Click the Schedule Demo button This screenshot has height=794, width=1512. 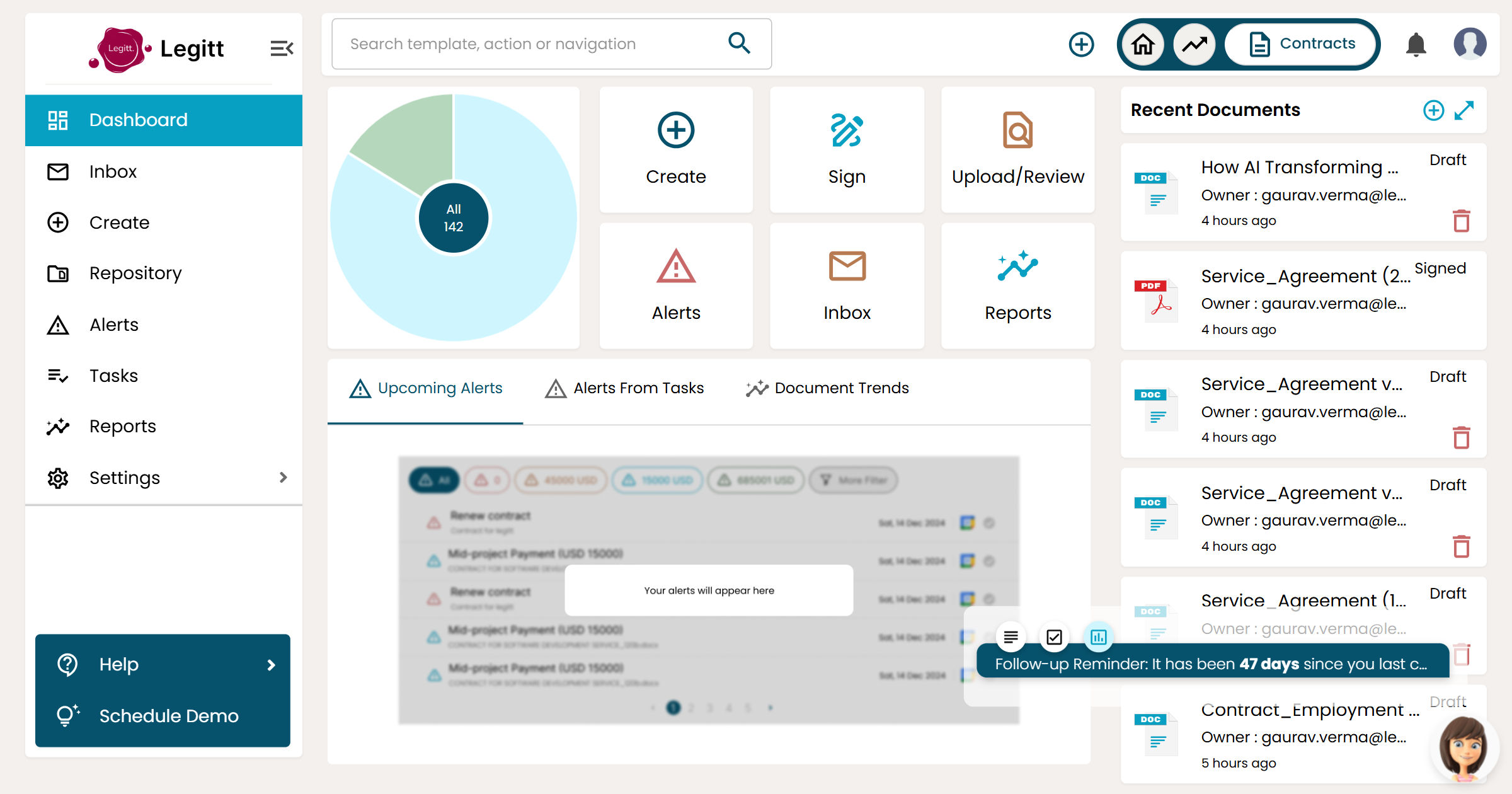(163, 716)
